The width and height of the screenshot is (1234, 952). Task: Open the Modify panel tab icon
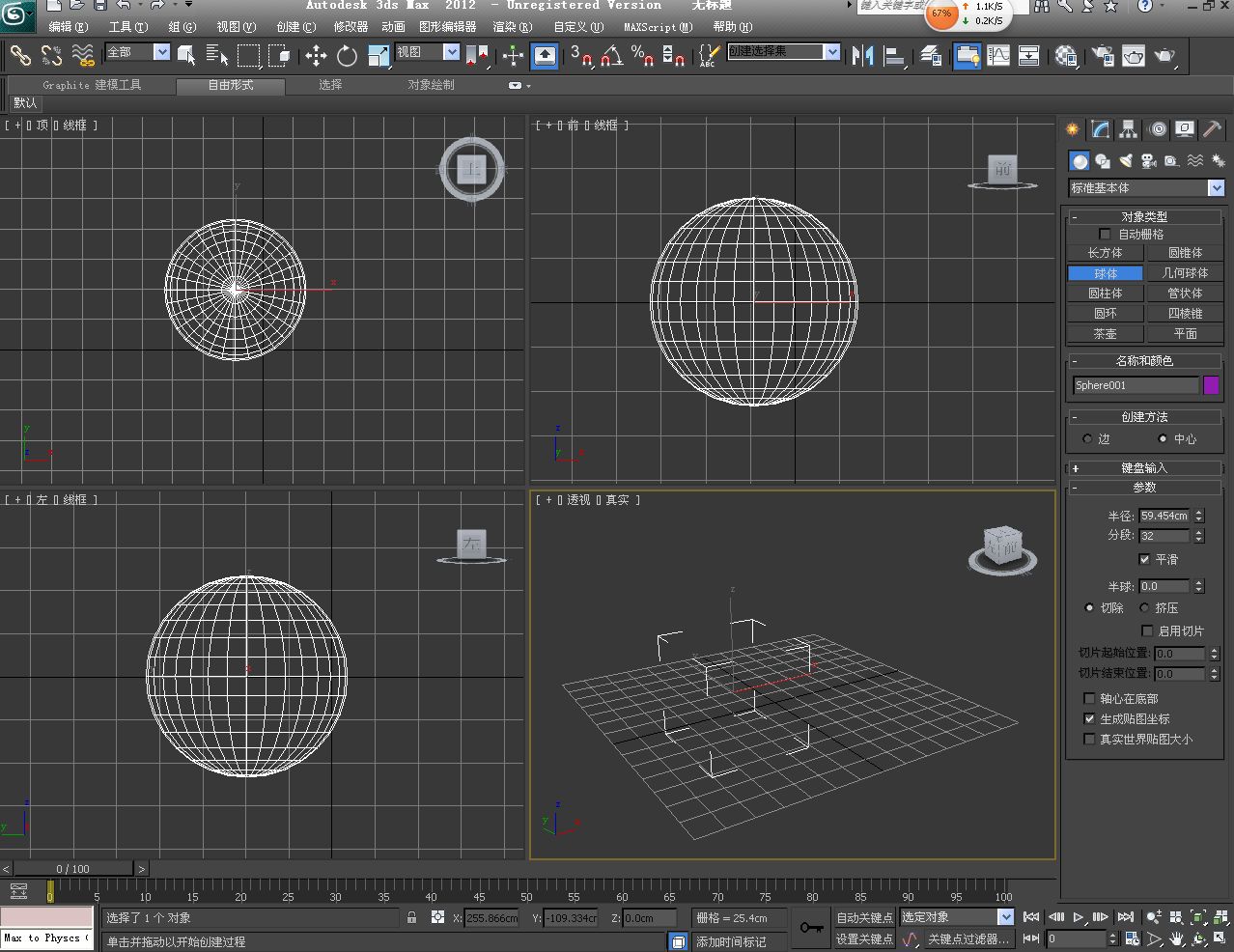(x=1101, y=129)
